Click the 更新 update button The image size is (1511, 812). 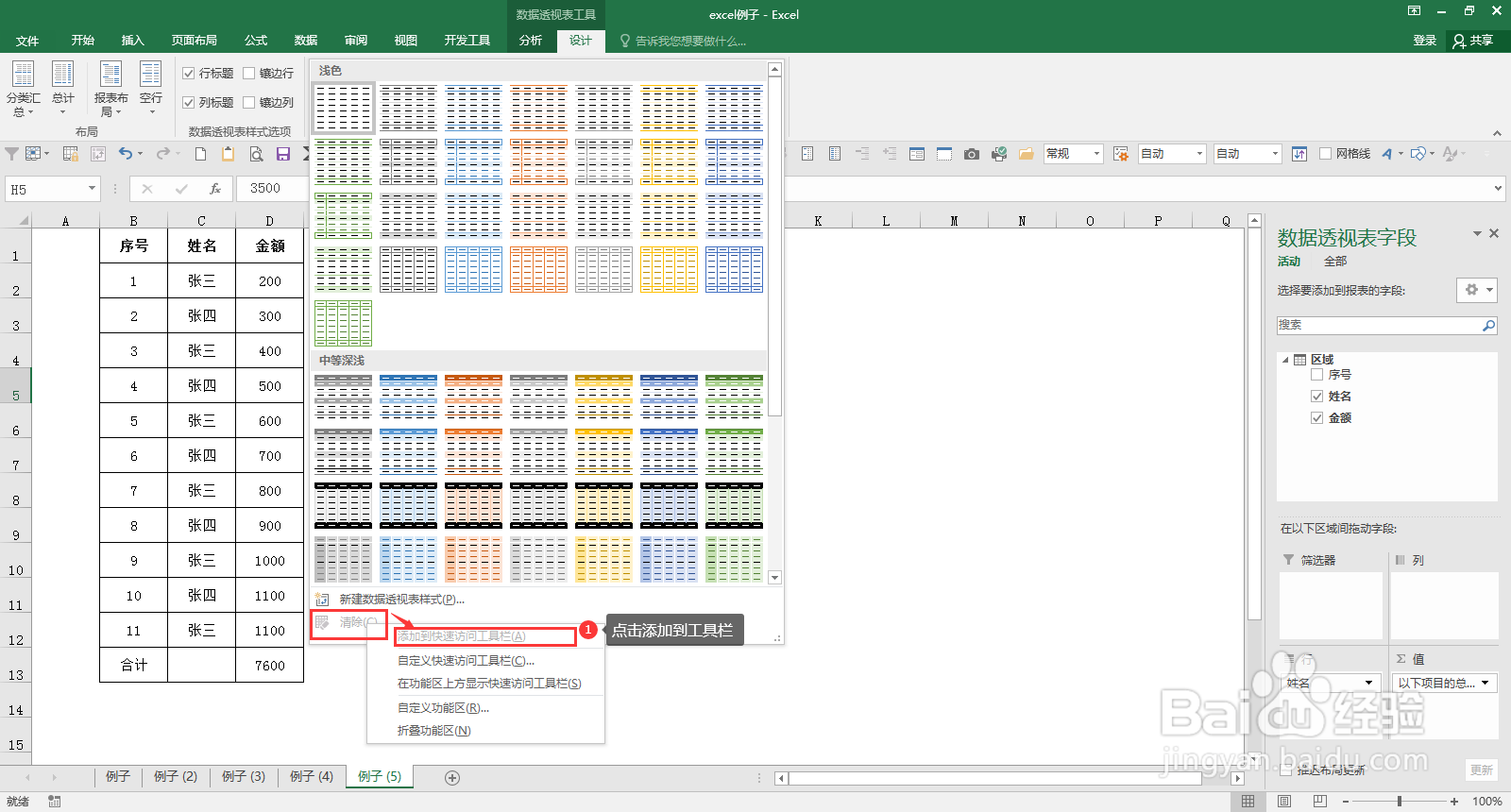[x=1482, y=770]
